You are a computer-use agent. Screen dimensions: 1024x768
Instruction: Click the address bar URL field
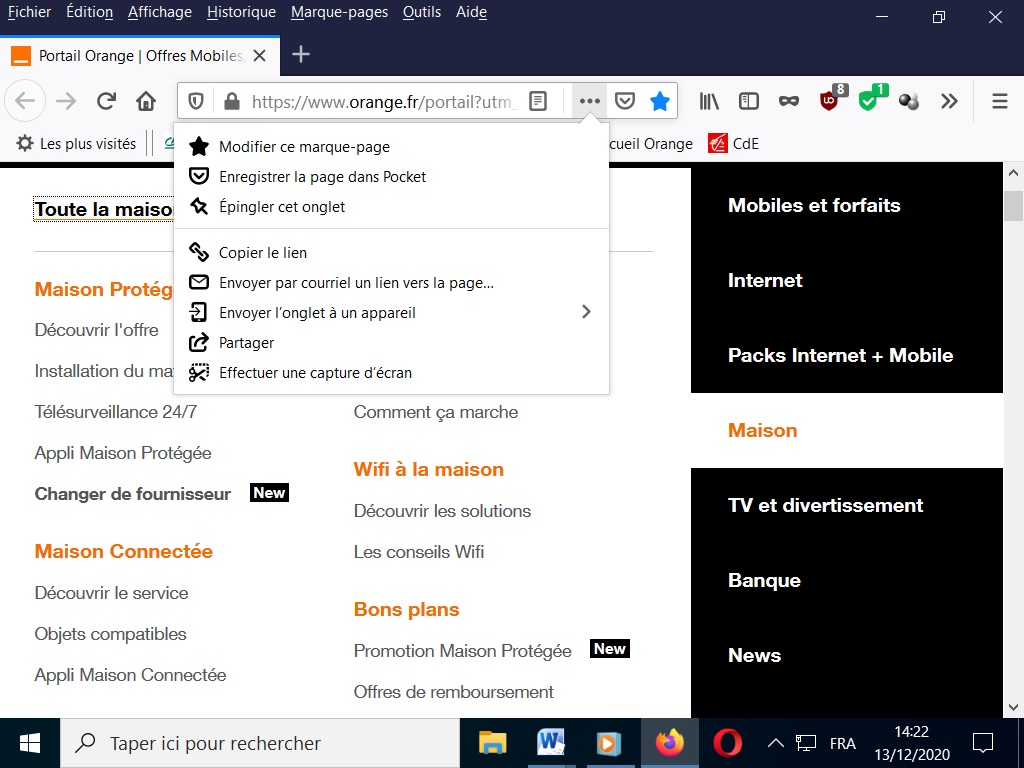tap(382, 101)
